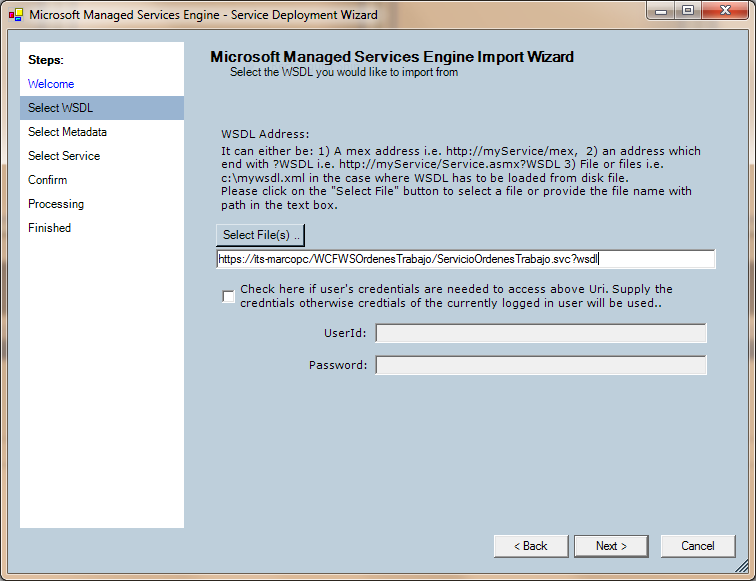Go to the Select Metadata step
The width and height of the screenshot is (756, 581).
pyautogui.click(x=67, y=132)
